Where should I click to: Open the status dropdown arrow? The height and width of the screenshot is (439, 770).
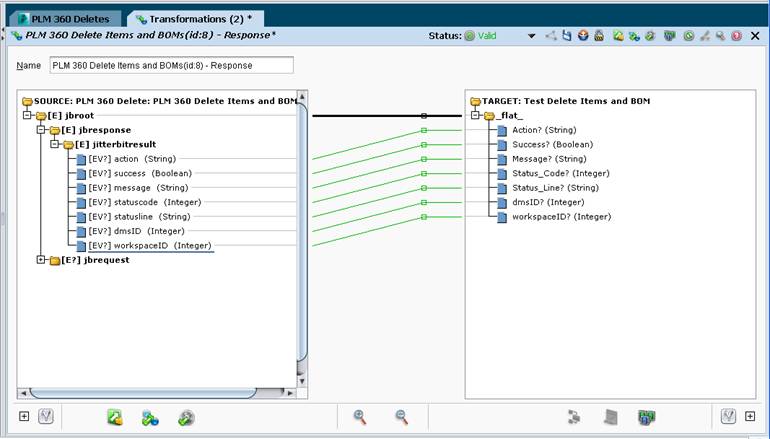[x=531, y=36]
